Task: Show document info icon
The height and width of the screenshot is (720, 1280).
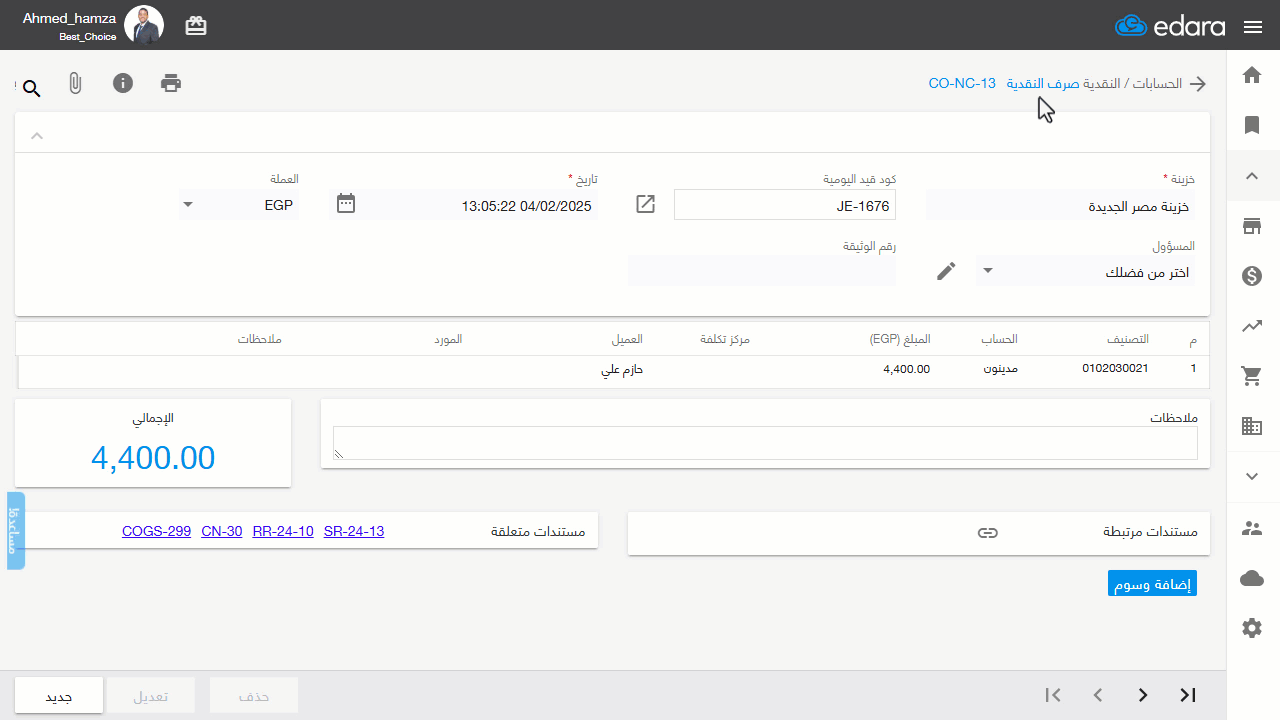Action: (x=123, y=83)
